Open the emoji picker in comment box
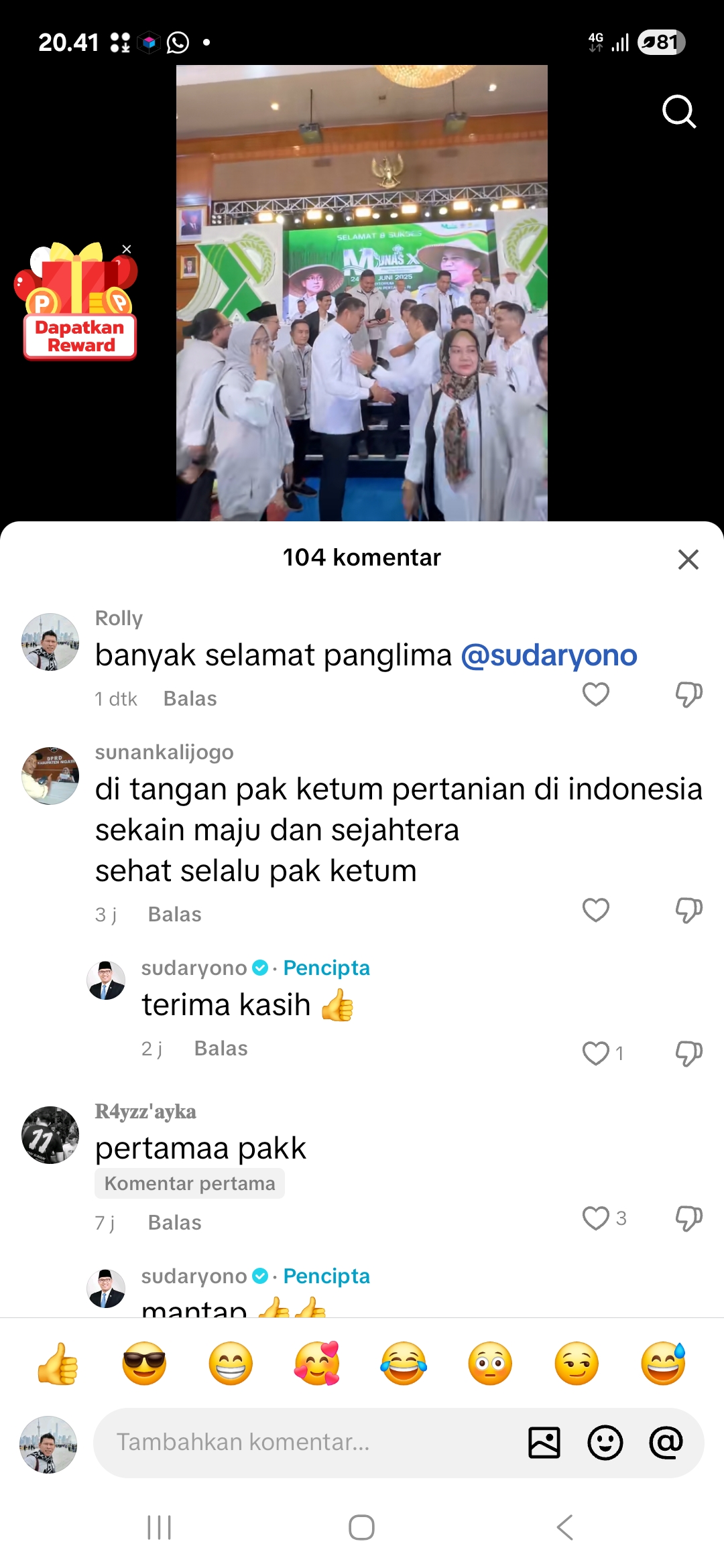The width and height of the screenshot is (724, 1568). (605, 1442)
